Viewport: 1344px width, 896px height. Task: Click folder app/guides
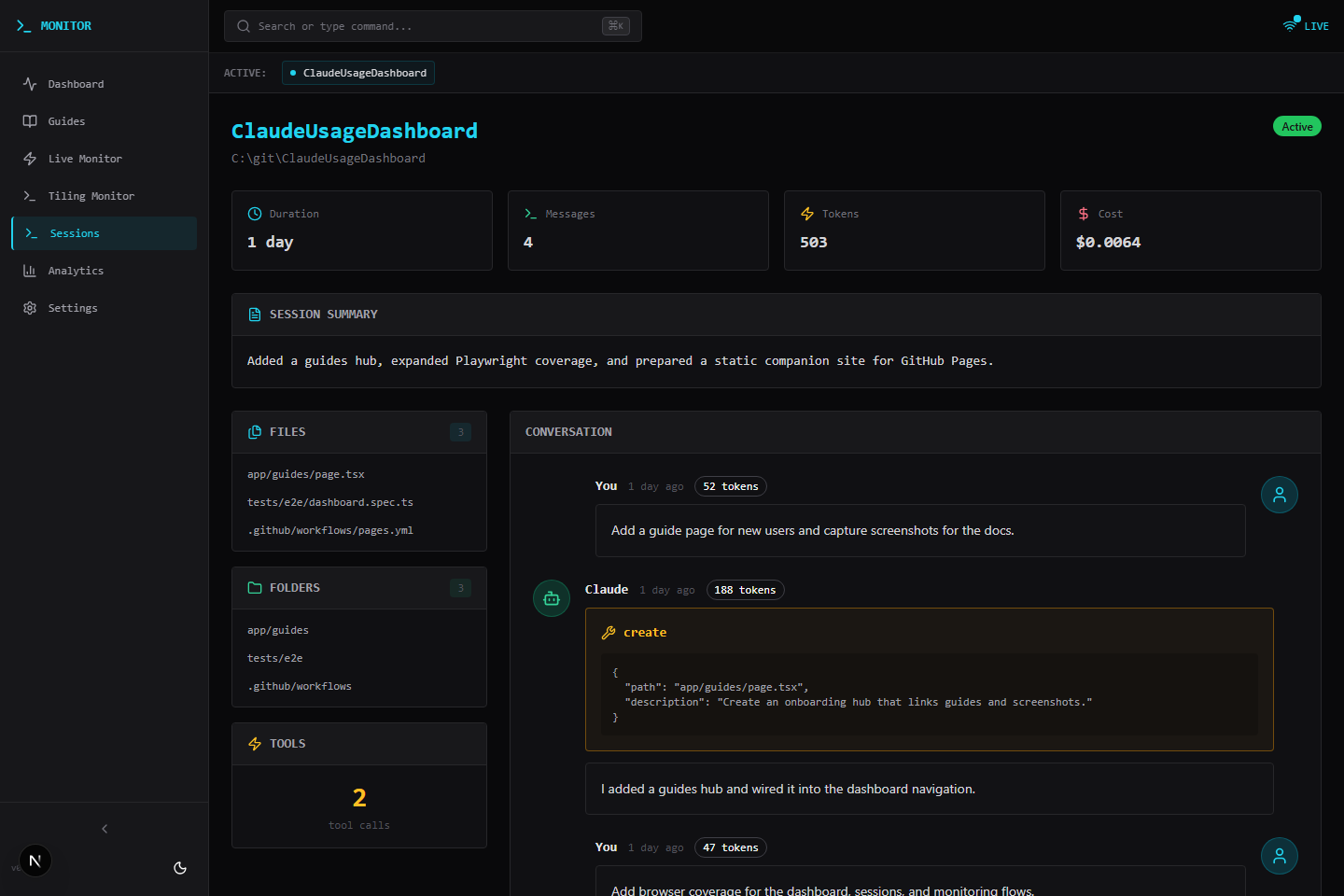(278, 630)
